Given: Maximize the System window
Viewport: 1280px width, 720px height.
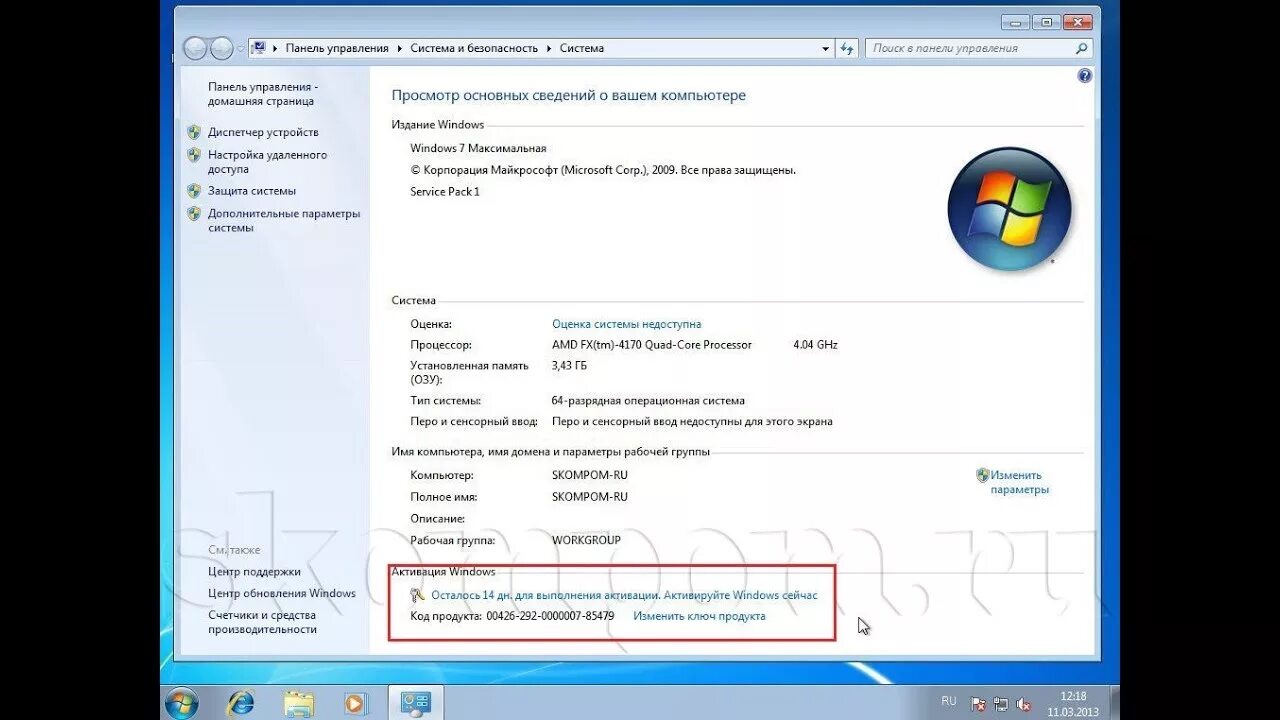Looking at the screenshot, I should pyautogui.click(x=1047, y=21).
